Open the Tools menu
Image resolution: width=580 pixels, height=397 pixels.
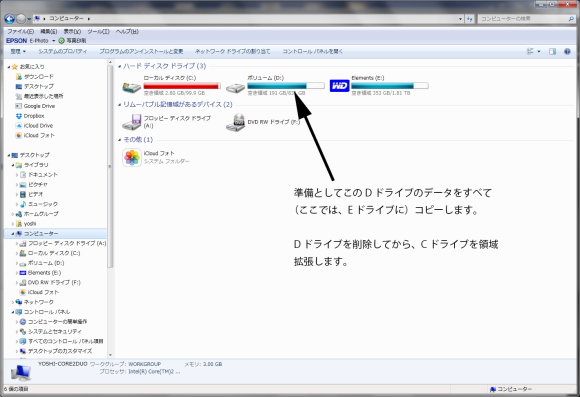pos(98,31)
